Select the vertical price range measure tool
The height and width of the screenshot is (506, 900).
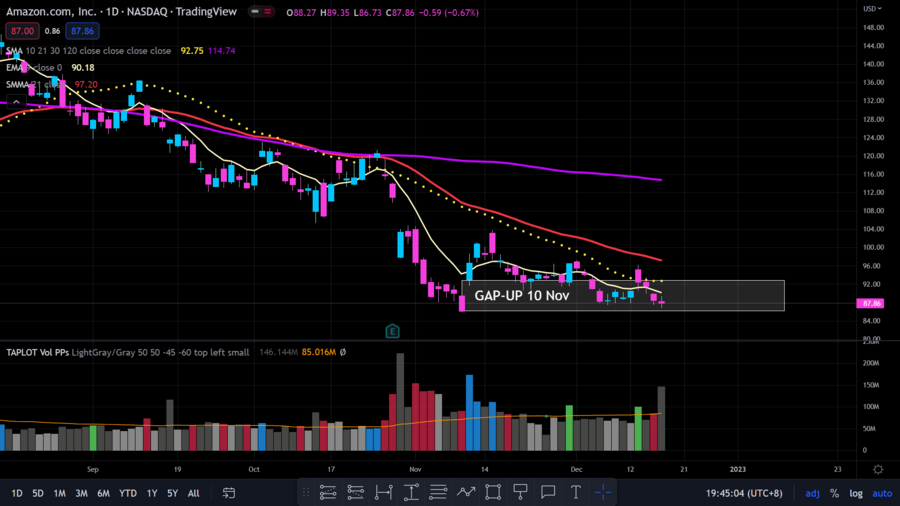click(x=411, y=492)
